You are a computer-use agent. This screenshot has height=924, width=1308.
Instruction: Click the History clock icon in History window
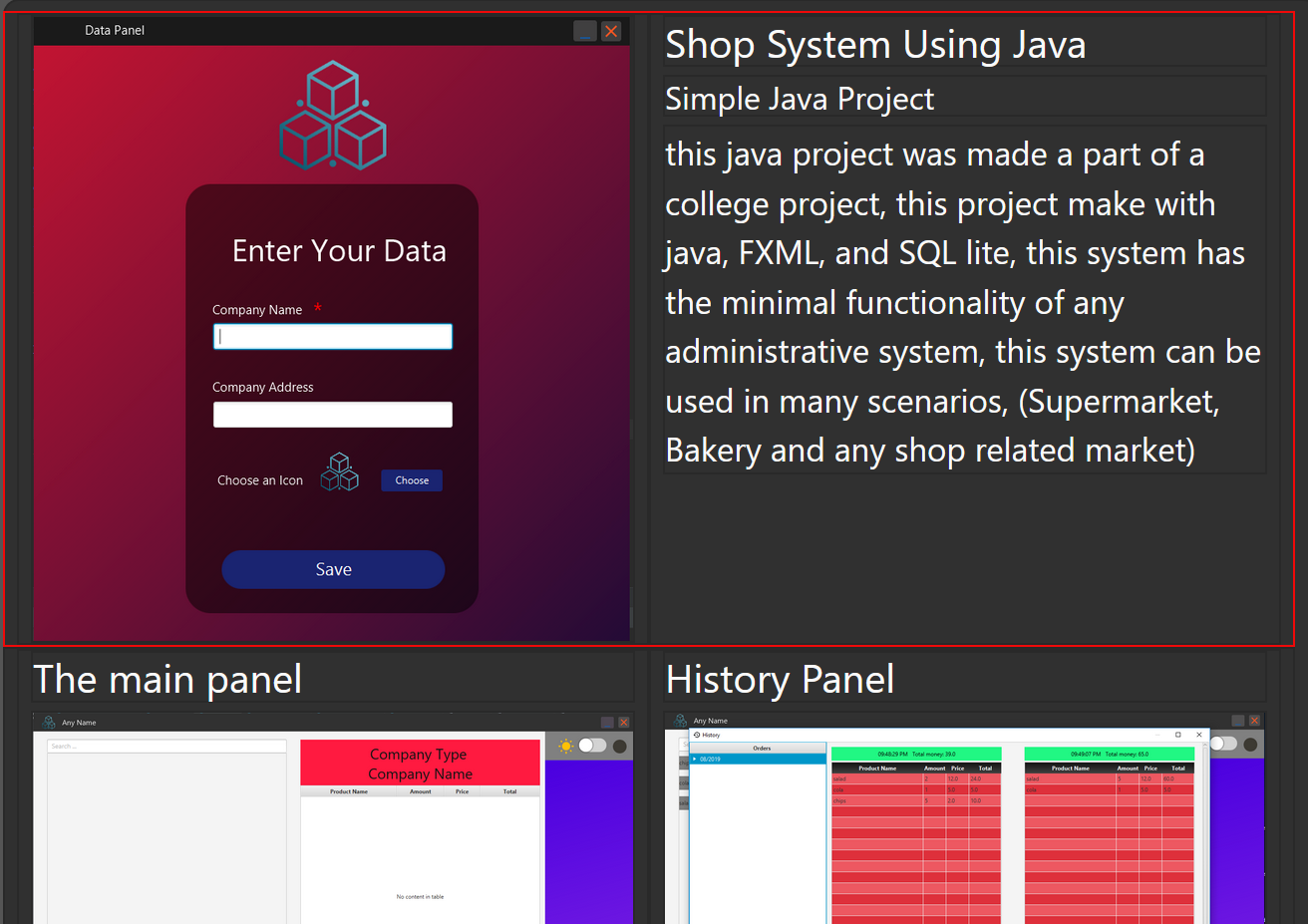[x=697, y=735]
